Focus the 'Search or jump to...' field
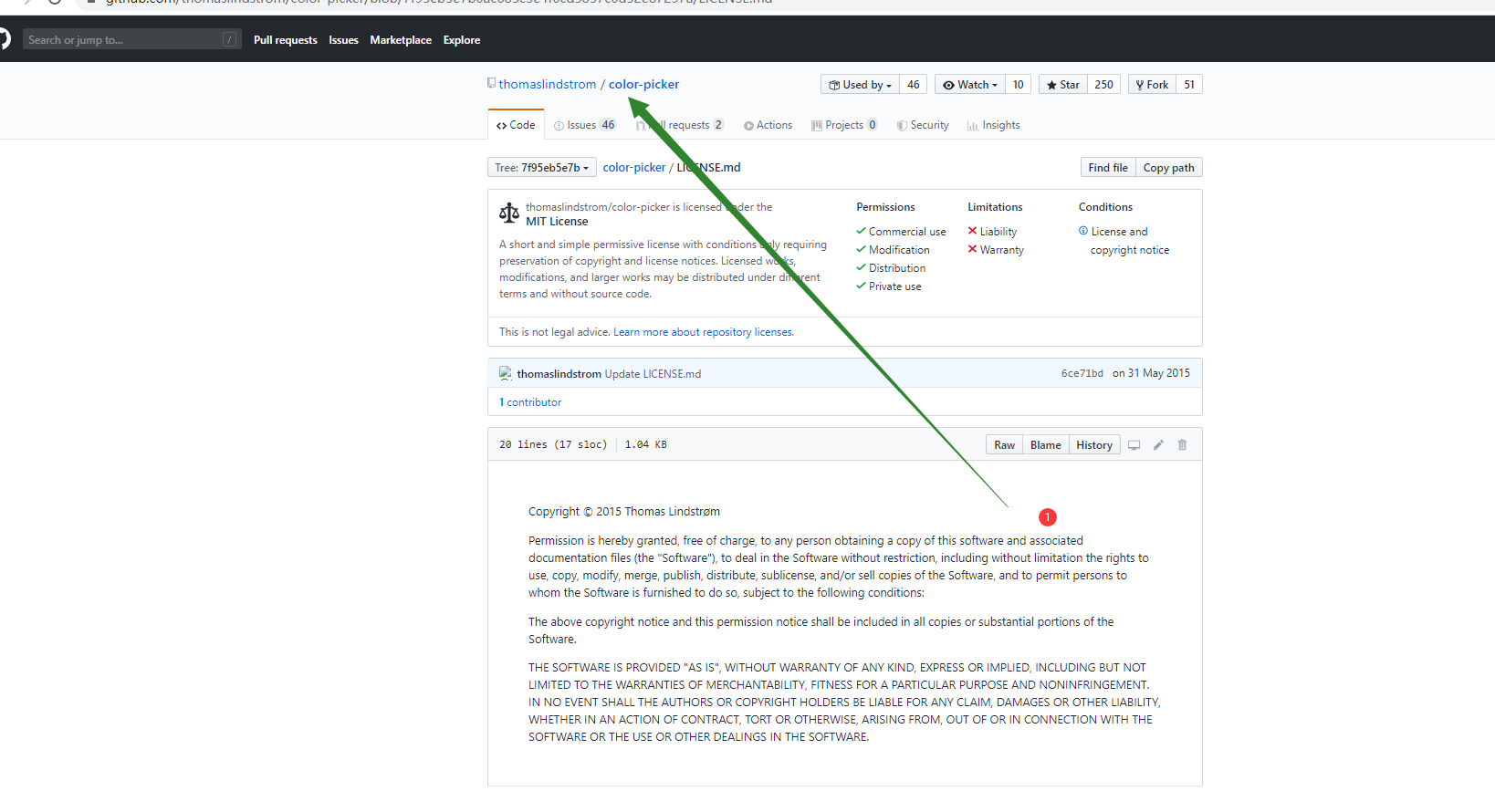The width and height of the screenshot is (1495, 812). click(x=131, y=39)
